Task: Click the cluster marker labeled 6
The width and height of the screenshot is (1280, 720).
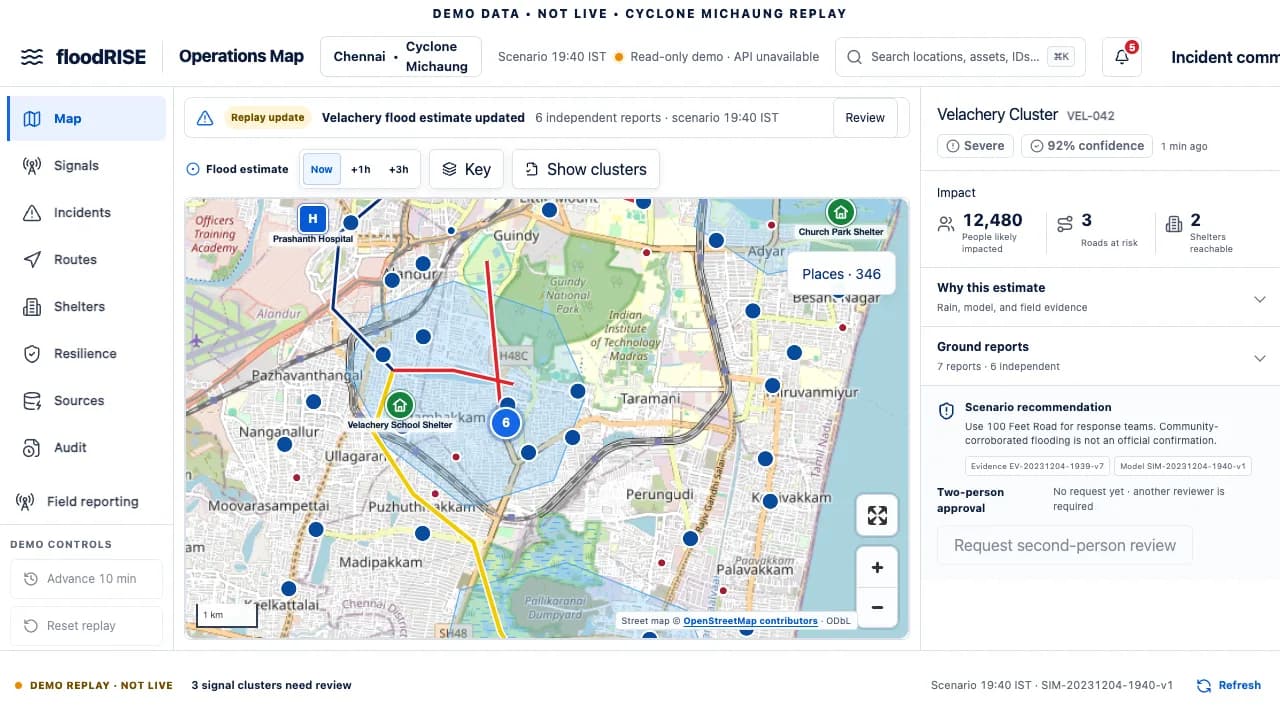Action: pos(506,422)
